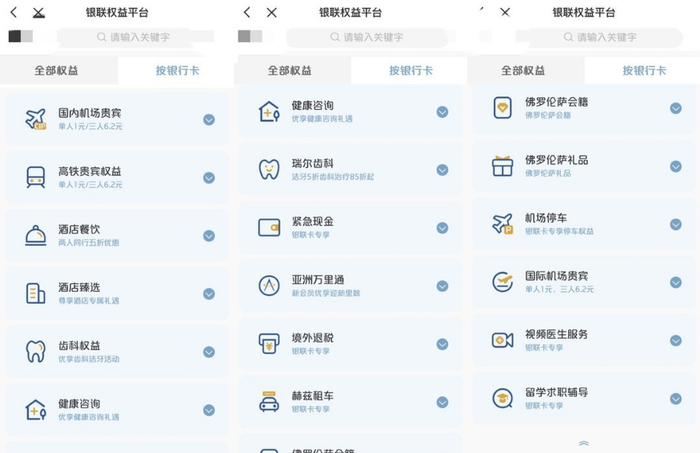Expand the 酒店餐饮 row chevron
The width and height of the screenshot is (700, 453).
tap(209, 236)
